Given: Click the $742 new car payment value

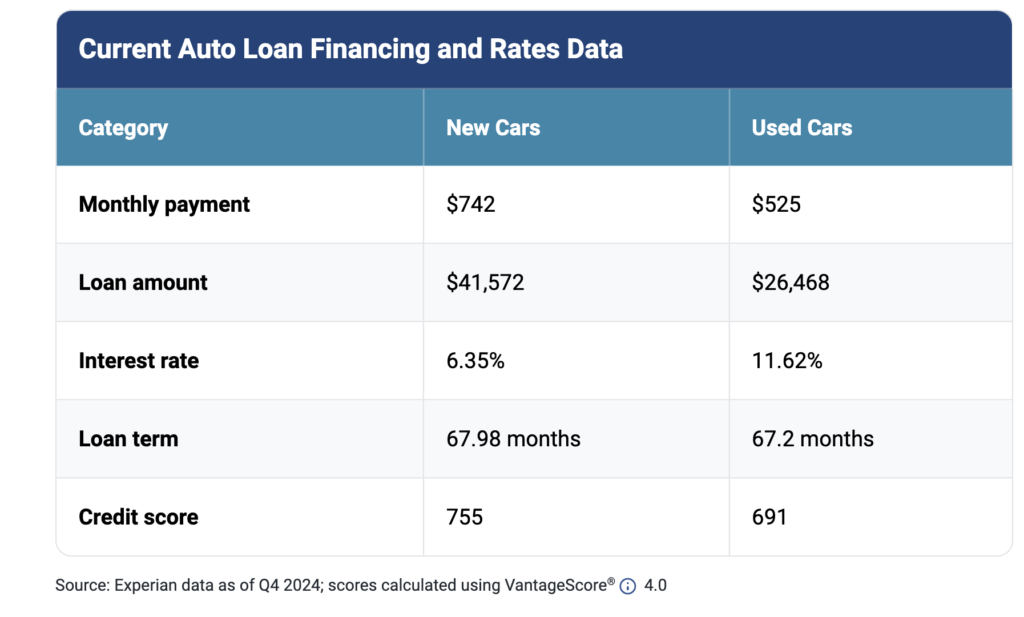Looking at the screenshot, I should click(471, 204).
